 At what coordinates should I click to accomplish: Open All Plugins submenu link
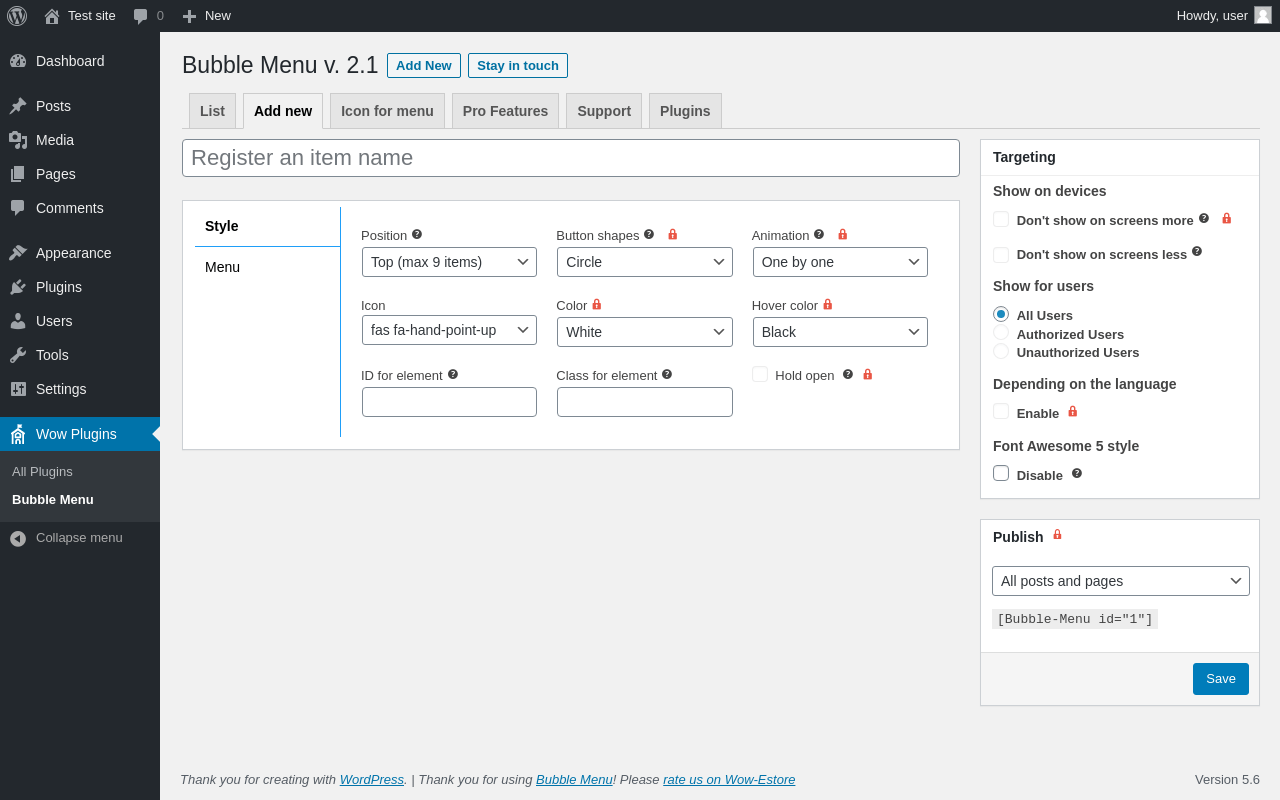click(42, 471)
